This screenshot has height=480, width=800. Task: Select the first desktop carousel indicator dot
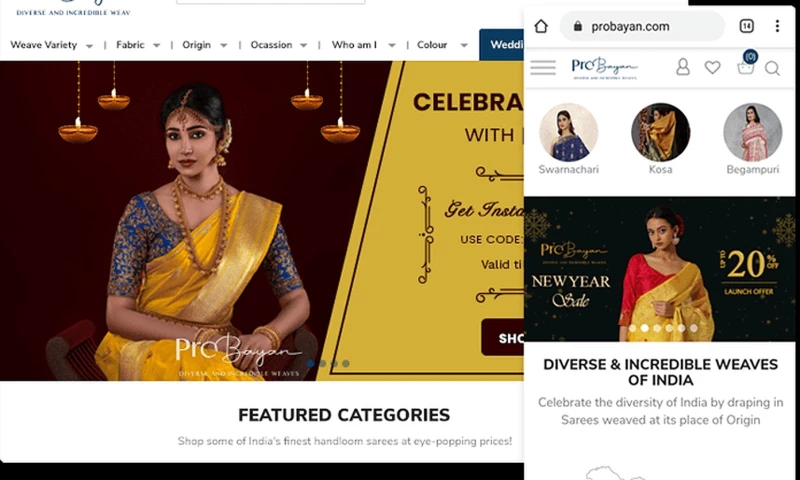(311, 363)
